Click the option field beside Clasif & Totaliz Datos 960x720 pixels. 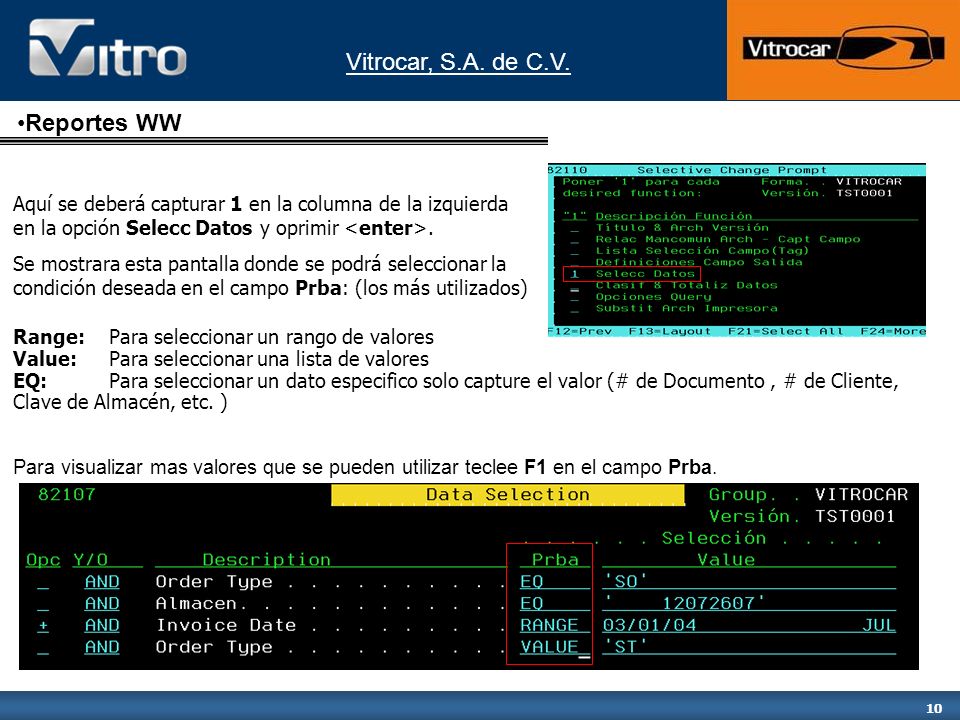(x=574, y=286)
